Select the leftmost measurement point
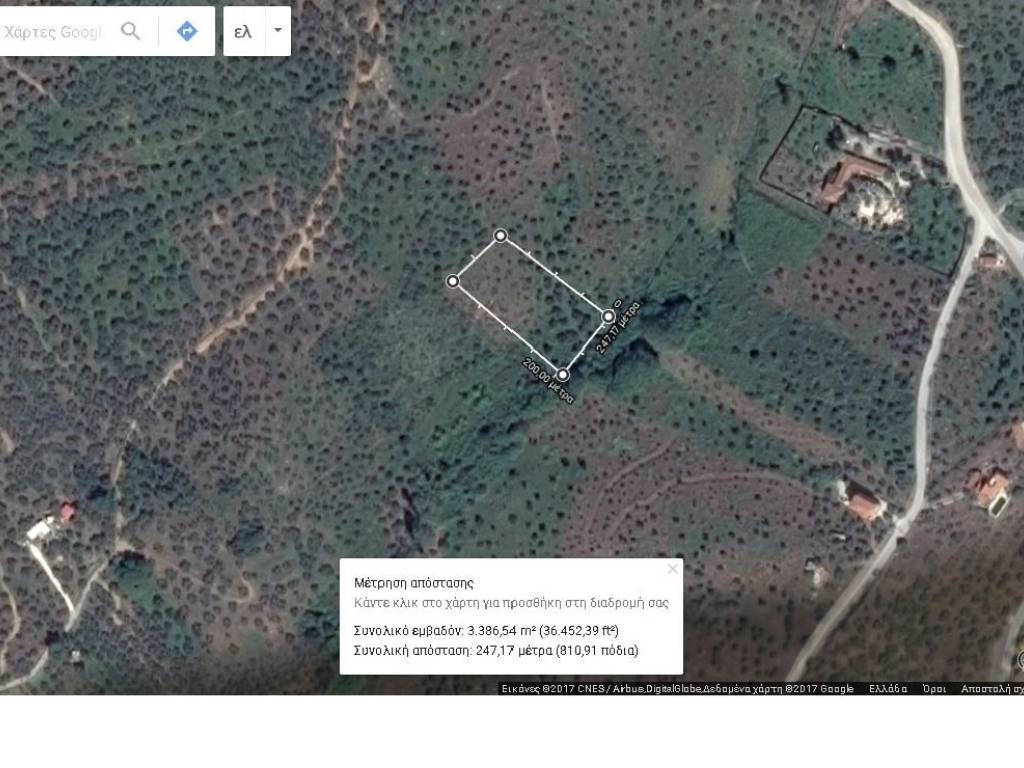The height and width of the screenshot is (768, 1024). (452, 281)
